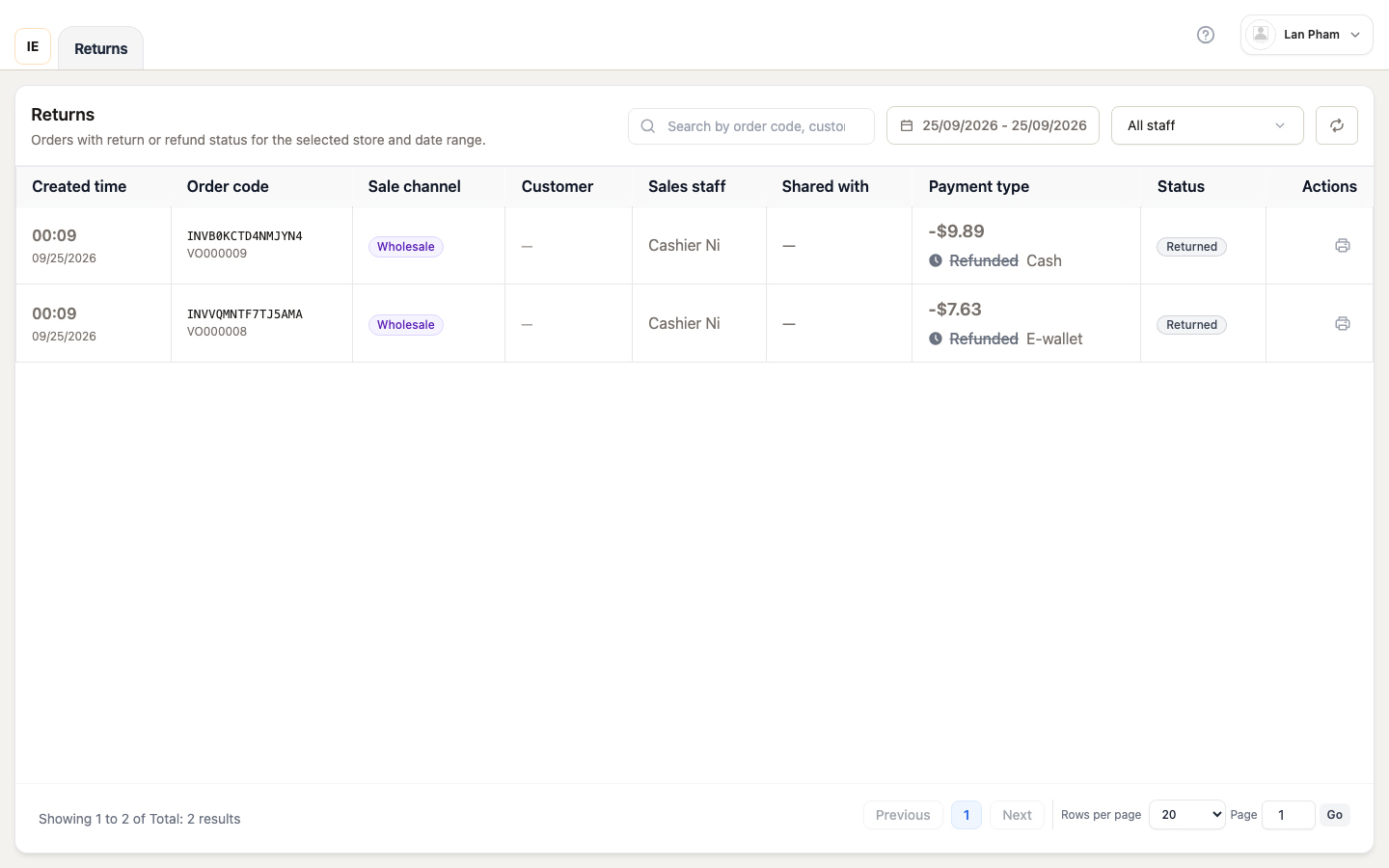Click Cashier Ni in order VO000008 row

684,324
